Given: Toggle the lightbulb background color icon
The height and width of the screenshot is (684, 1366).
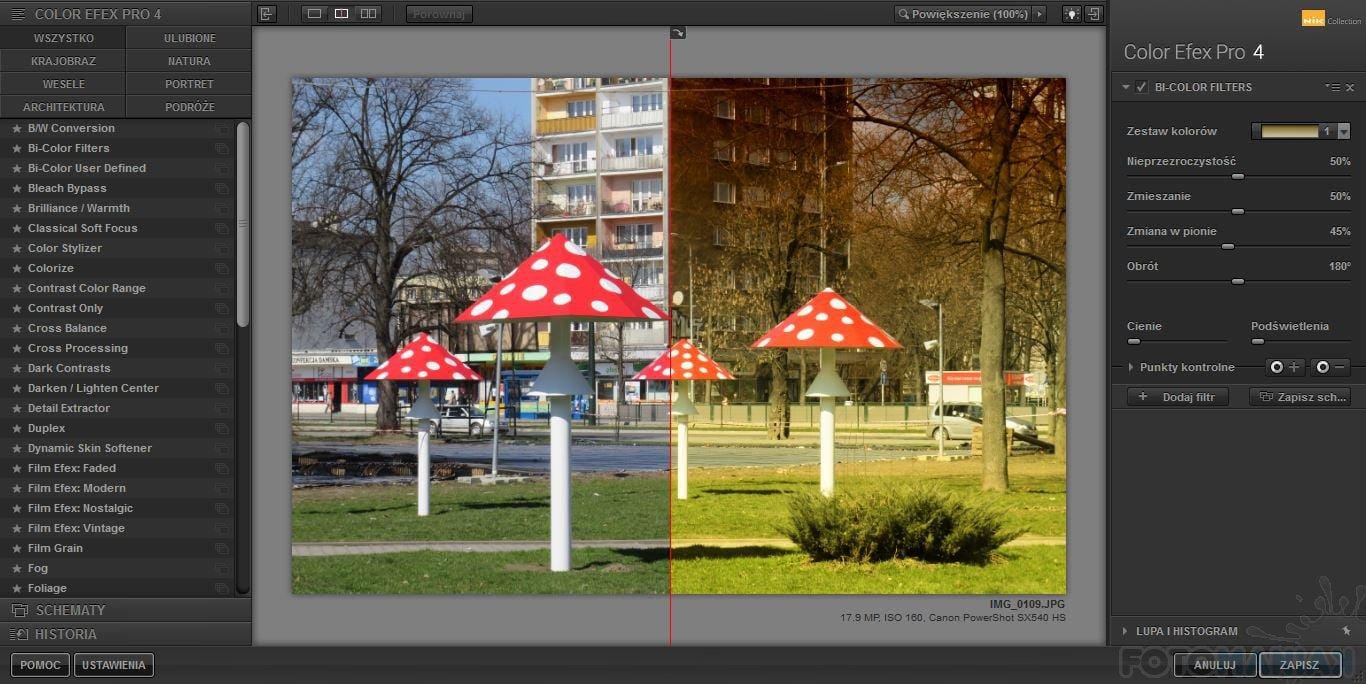Looking at the screenshot, I should [1072, 14].
